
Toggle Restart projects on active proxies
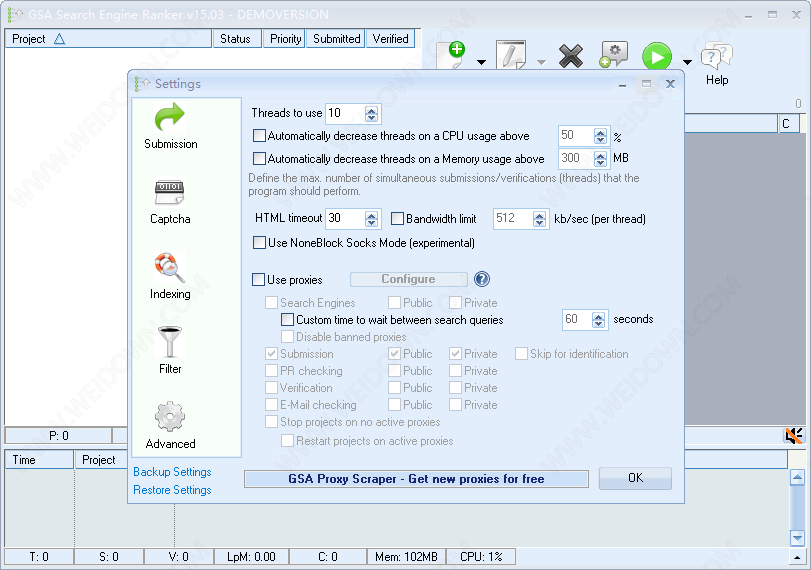[x=287, y=441]
